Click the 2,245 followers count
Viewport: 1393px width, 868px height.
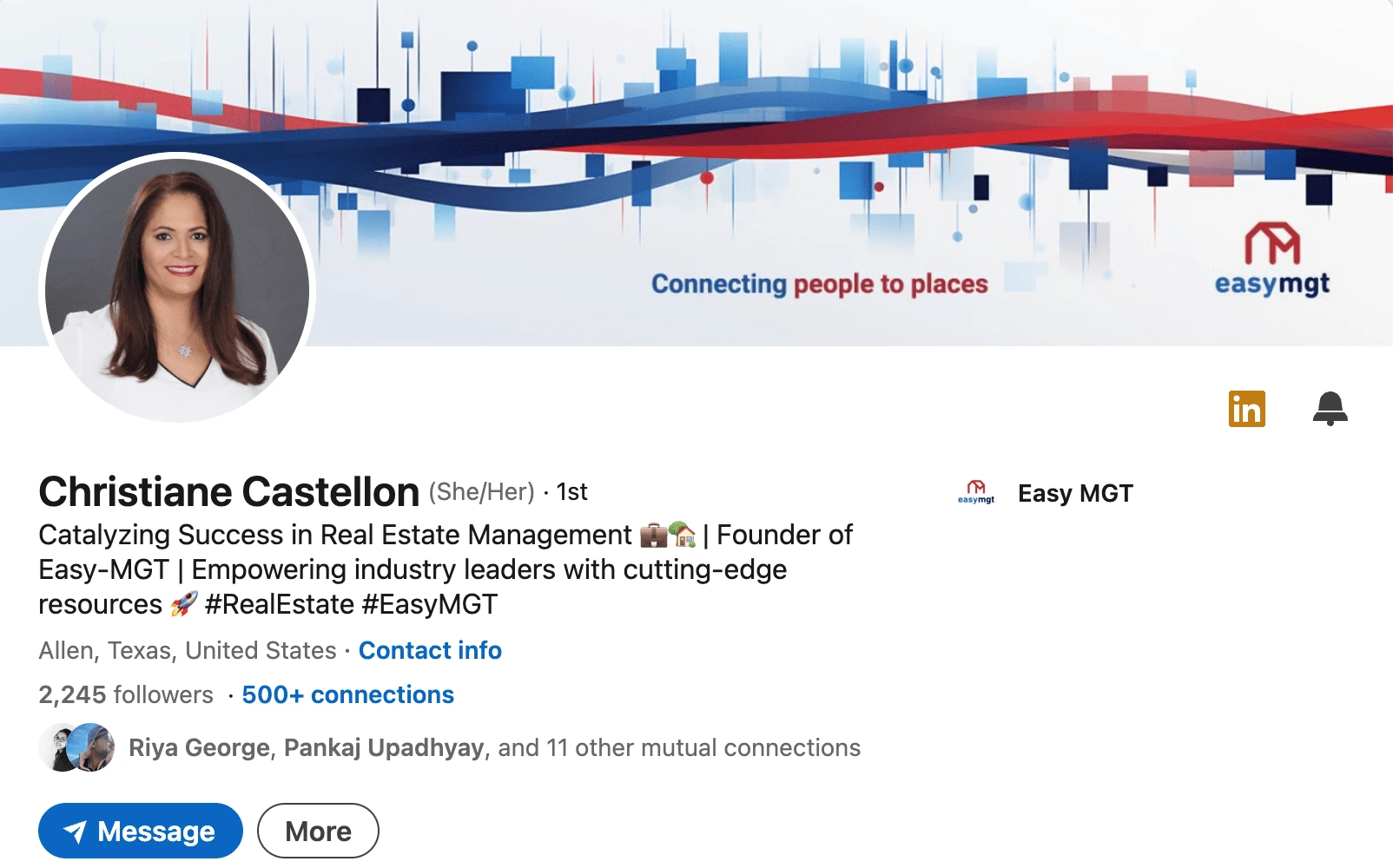pyautogui.click(x=126, y=694)
